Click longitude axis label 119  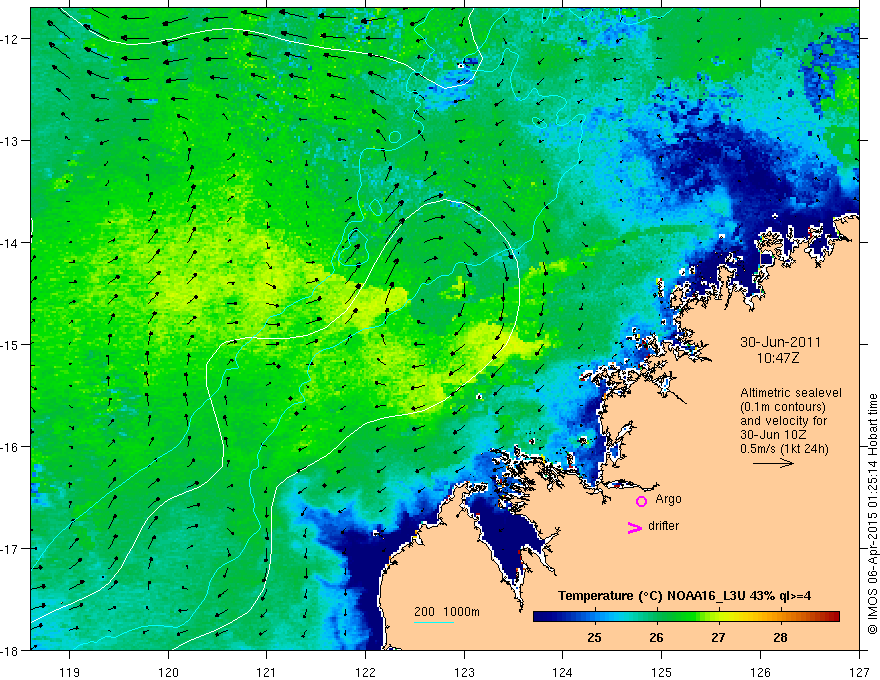click(70, 672)
